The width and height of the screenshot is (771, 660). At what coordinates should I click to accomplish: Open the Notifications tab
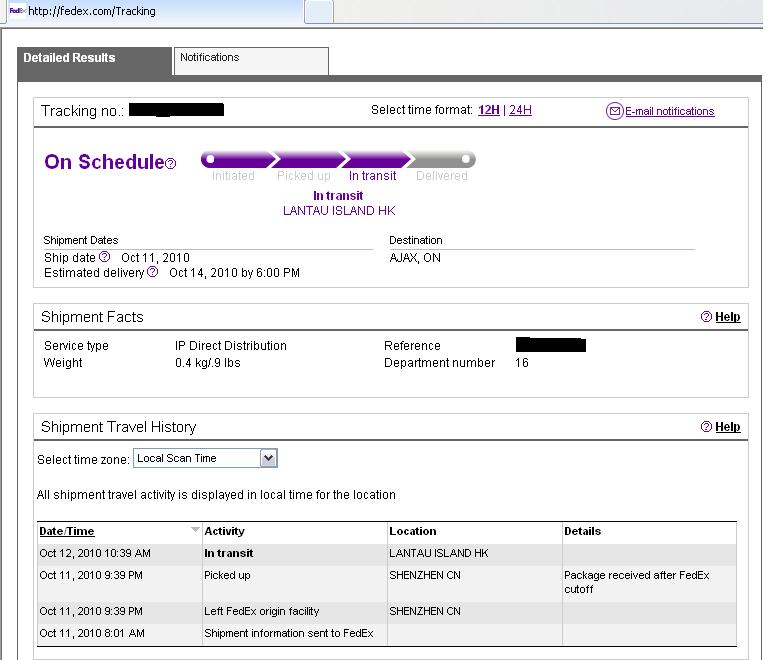tap(250, 59)
